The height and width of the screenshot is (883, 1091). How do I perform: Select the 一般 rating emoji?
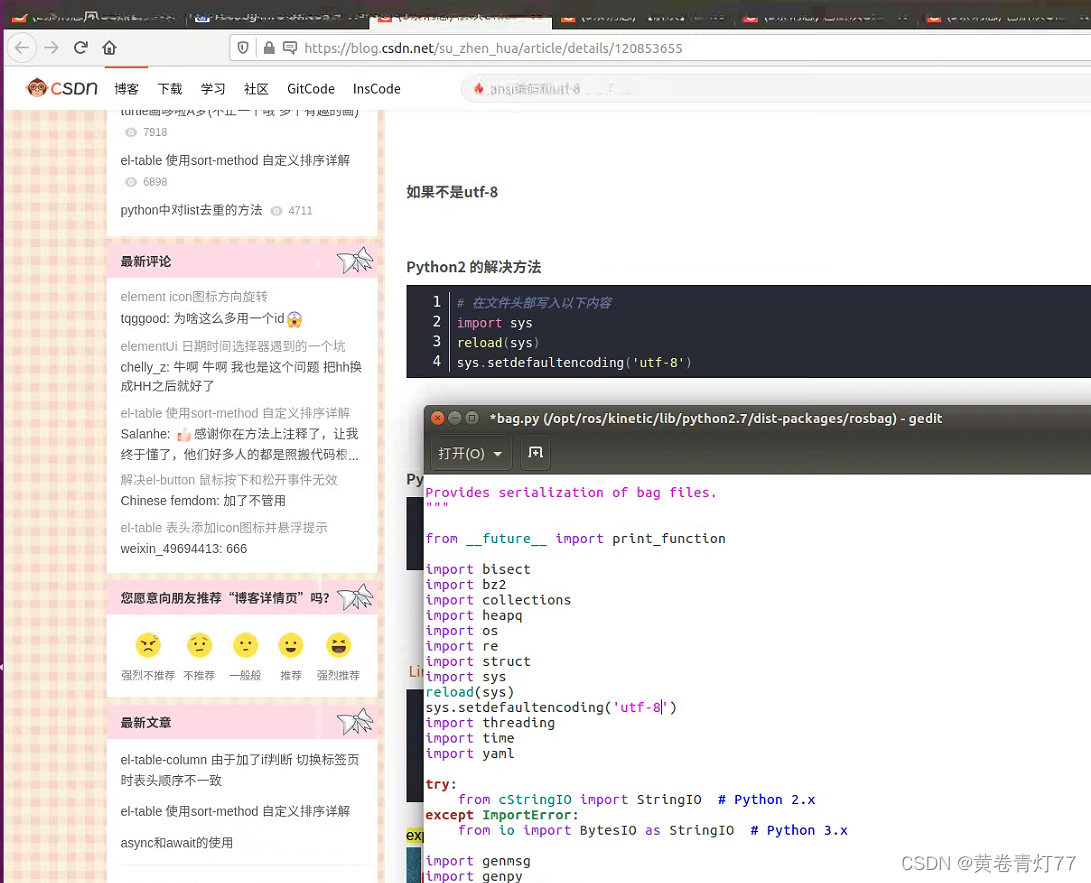[x=244, y=645]
